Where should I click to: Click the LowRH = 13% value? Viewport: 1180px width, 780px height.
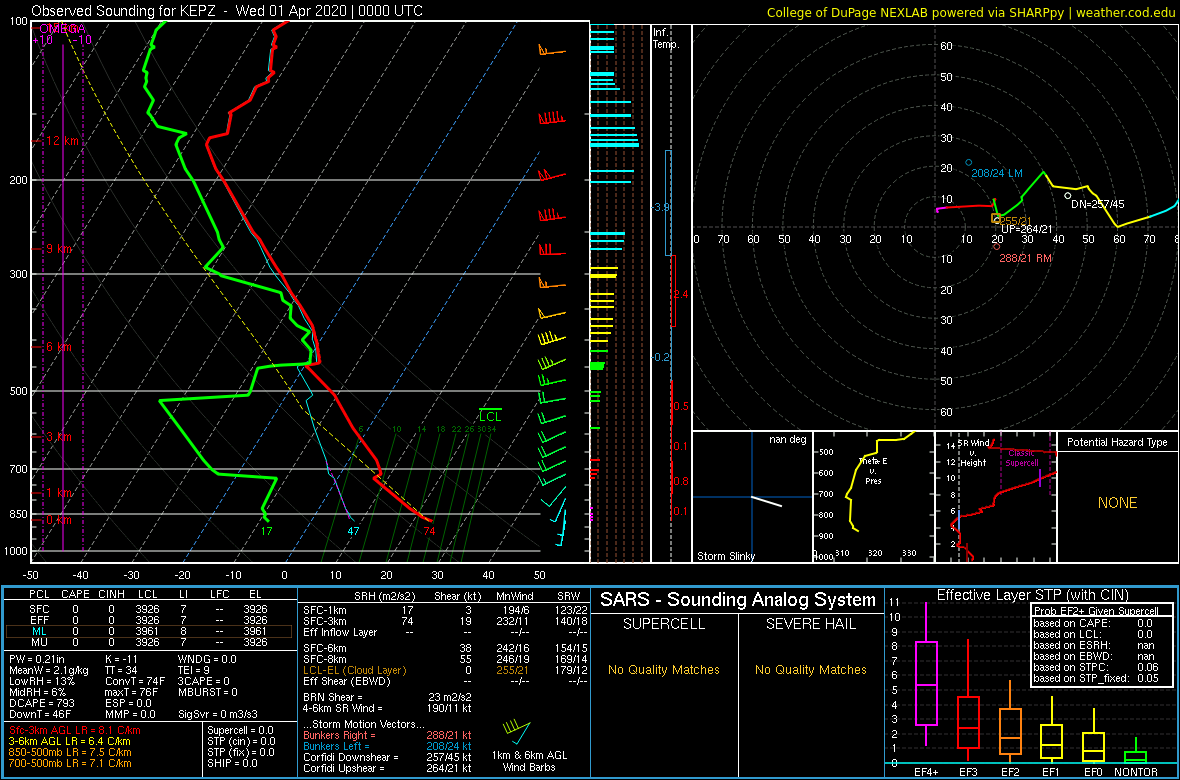tap(42, 681)
